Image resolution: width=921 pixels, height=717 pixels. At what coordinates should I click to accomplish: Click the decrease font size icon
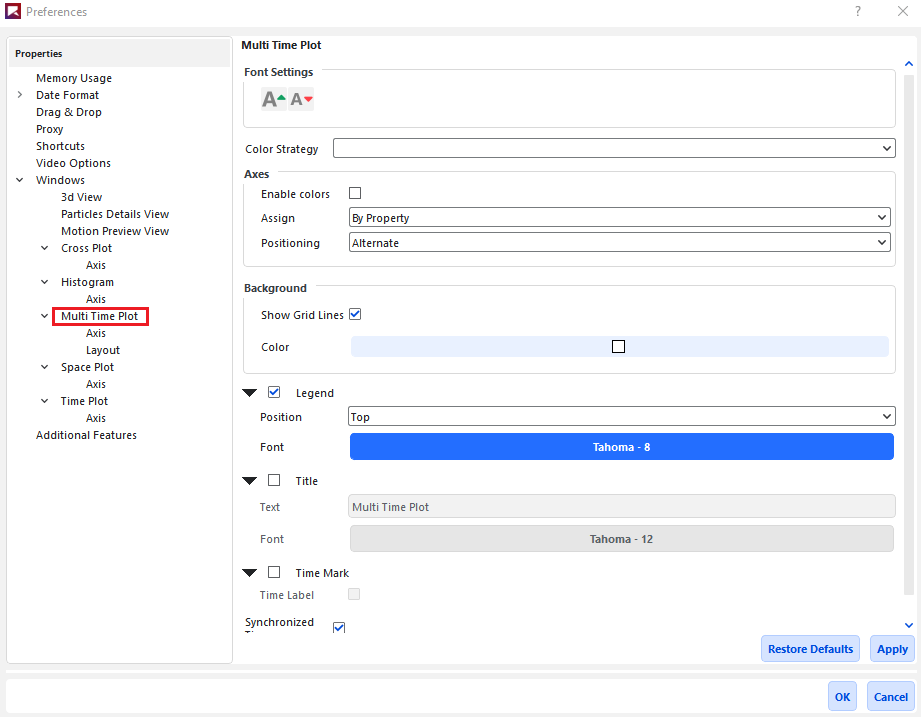click(301, 99)
